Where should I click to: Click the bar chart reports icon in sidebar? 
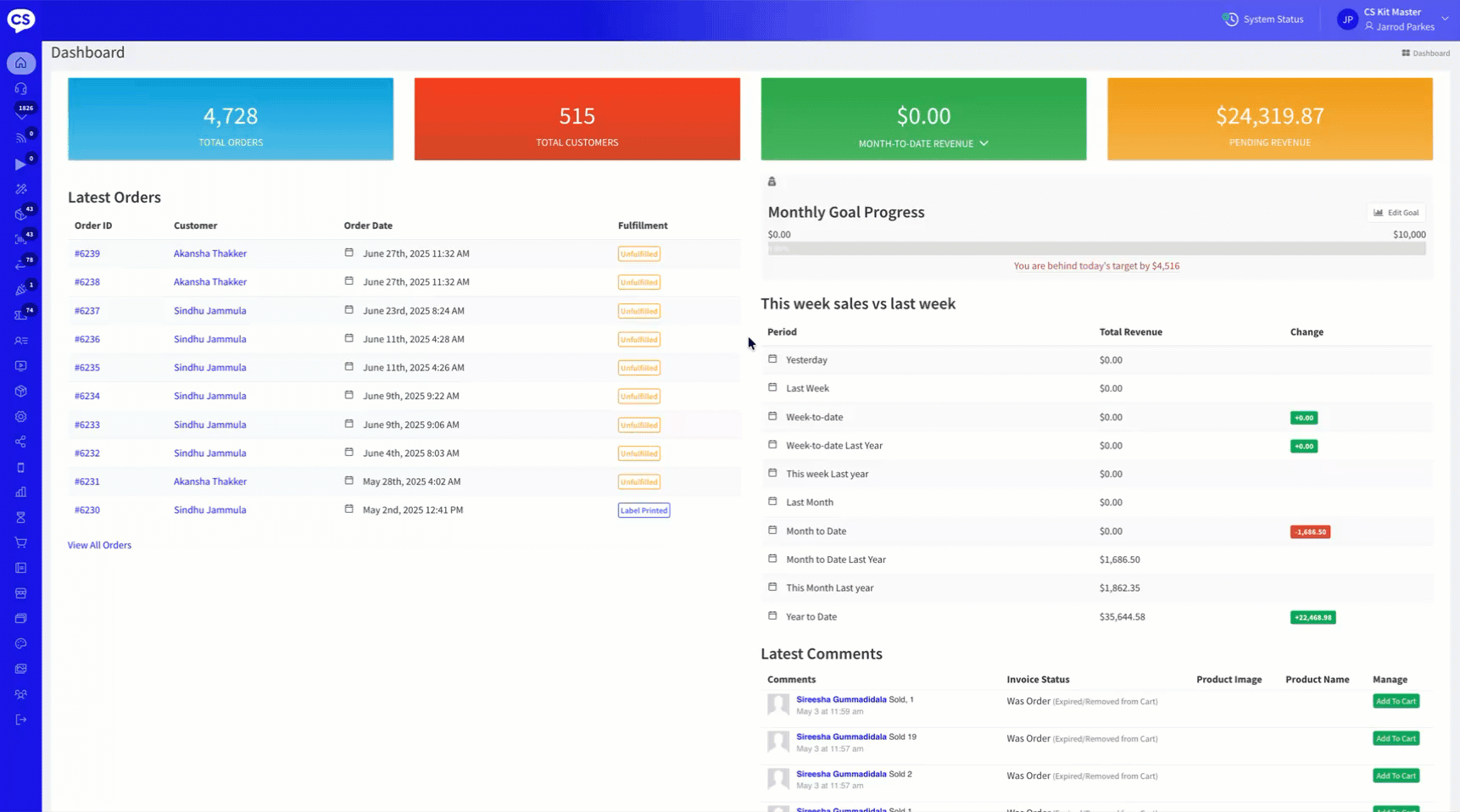21,492
